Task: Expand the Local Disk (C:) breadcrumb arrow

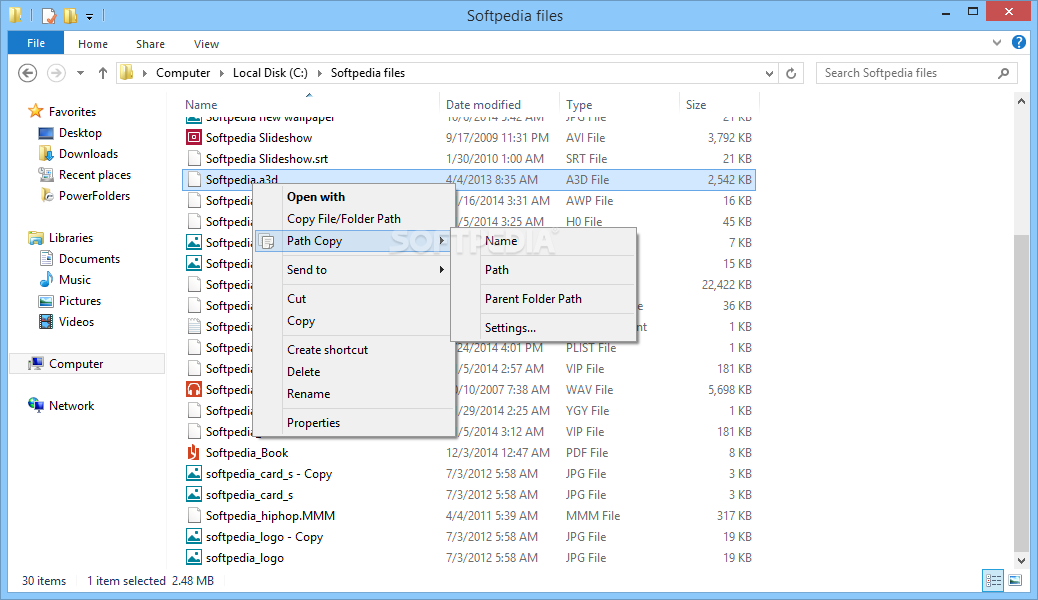Action: [320, 73]
